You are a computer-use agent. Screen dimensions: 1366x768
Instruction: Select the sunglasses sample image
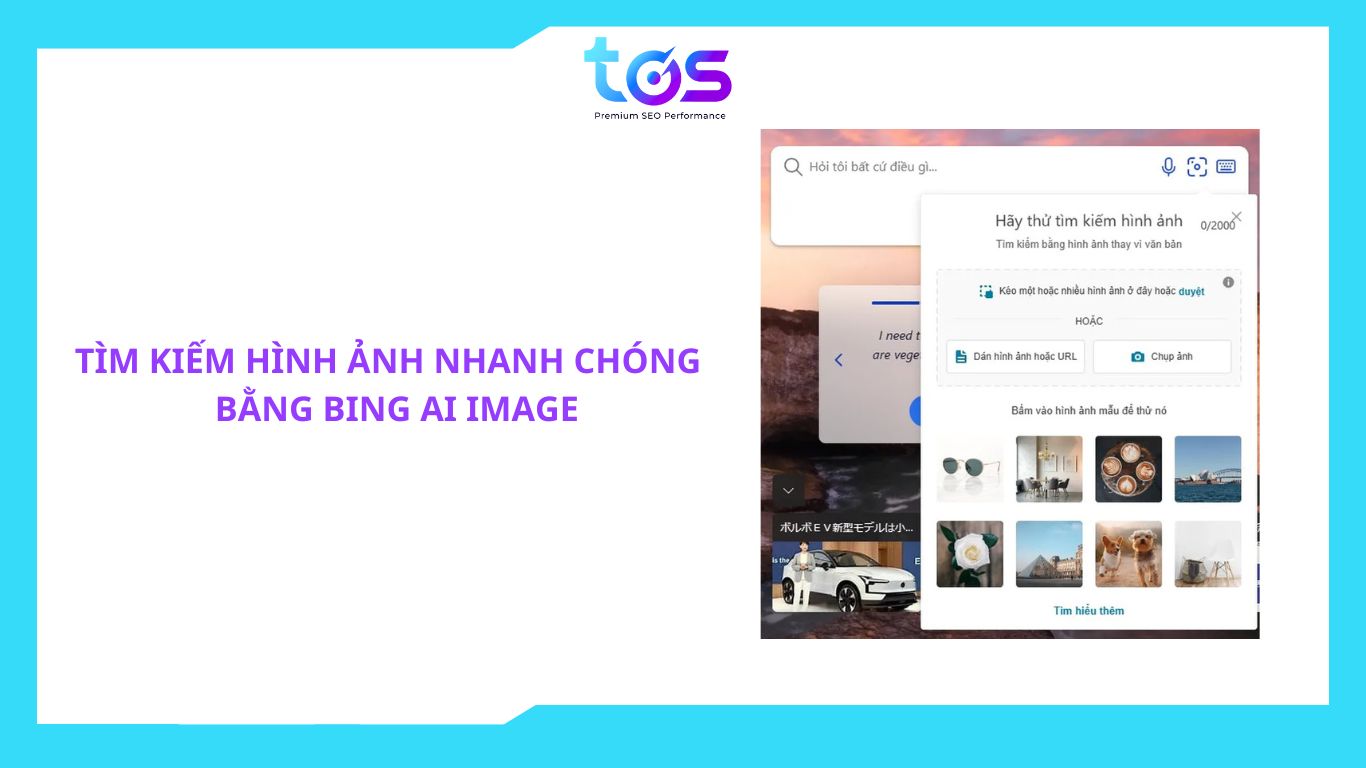[969, 469]
